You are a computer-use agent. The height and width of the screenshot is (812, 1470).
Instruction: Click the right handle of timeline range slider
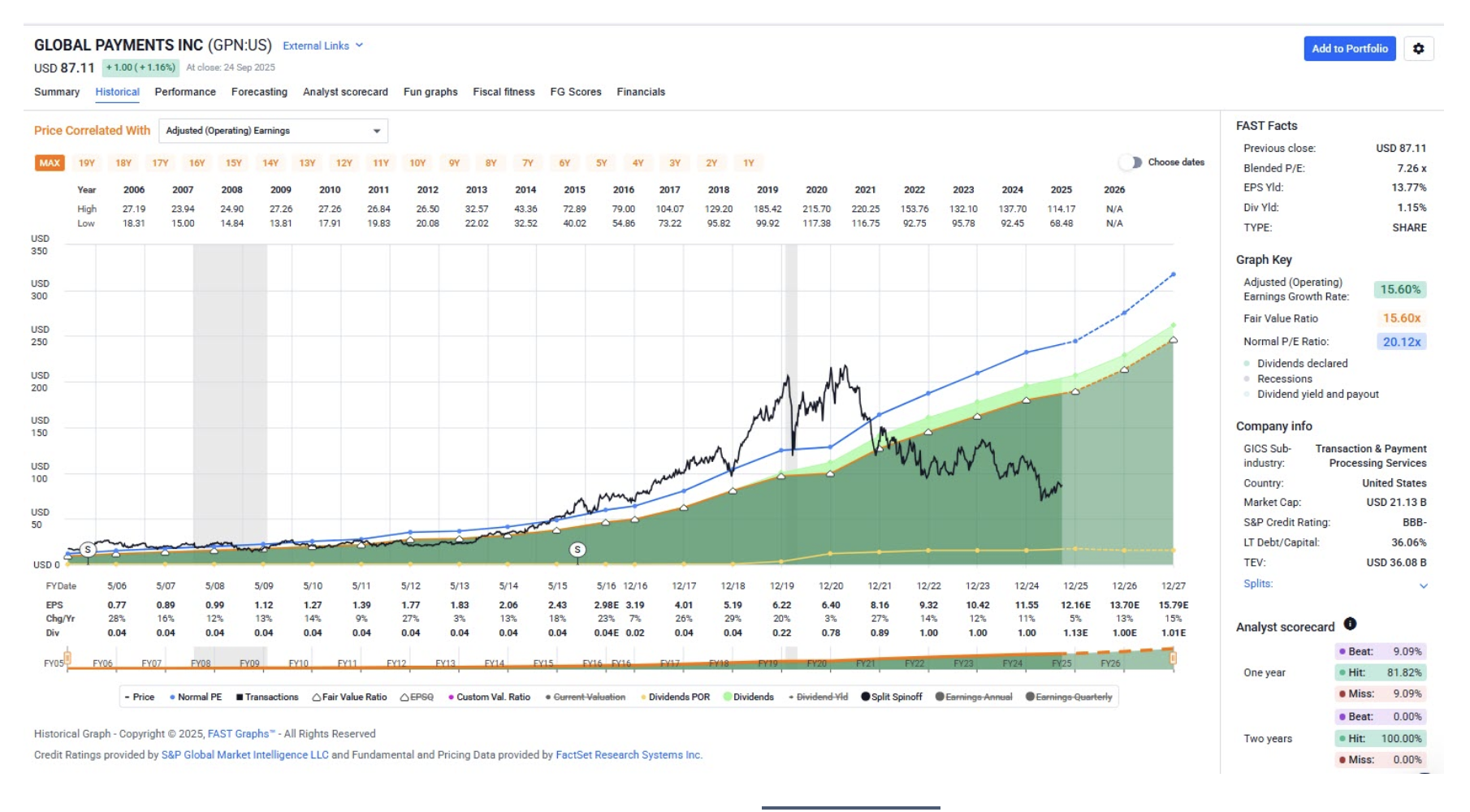1173,657
